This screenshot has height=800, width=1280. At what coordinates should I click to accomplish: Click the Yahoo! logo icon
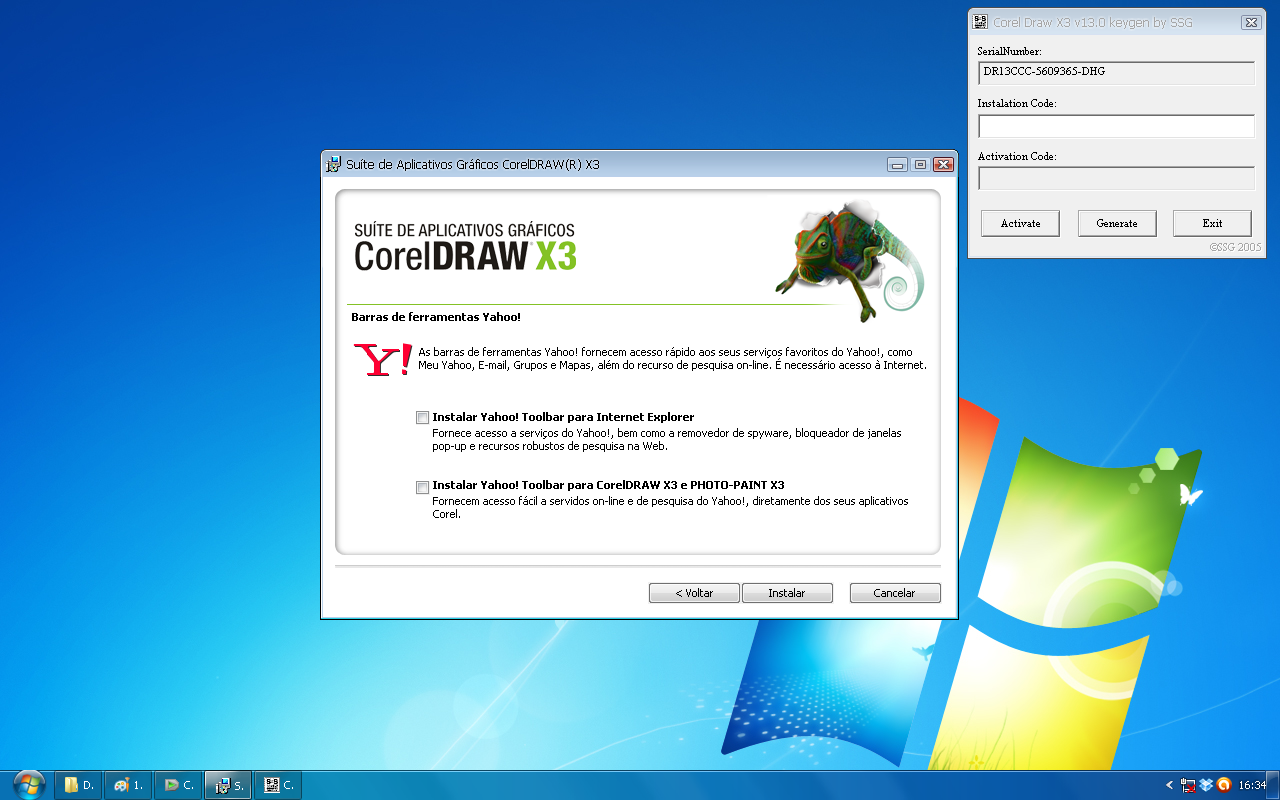(x=382, y=360)
